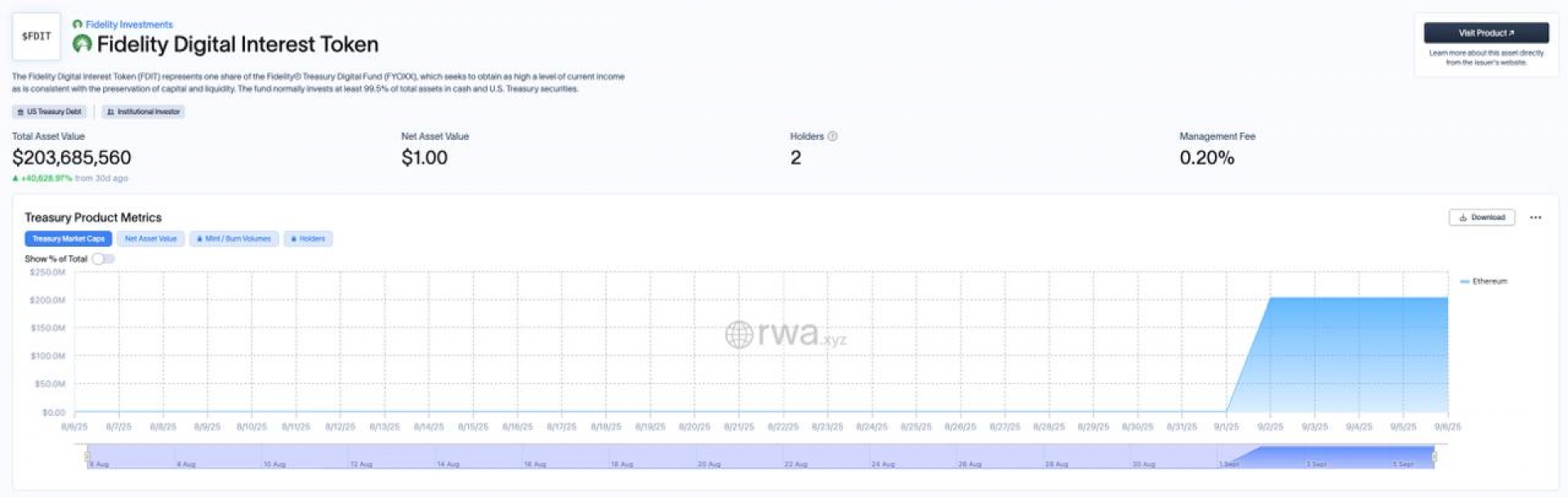This screenshot has height=497, width=1568.
Task: Download the treasury chart data
Action: [1481, 217]
